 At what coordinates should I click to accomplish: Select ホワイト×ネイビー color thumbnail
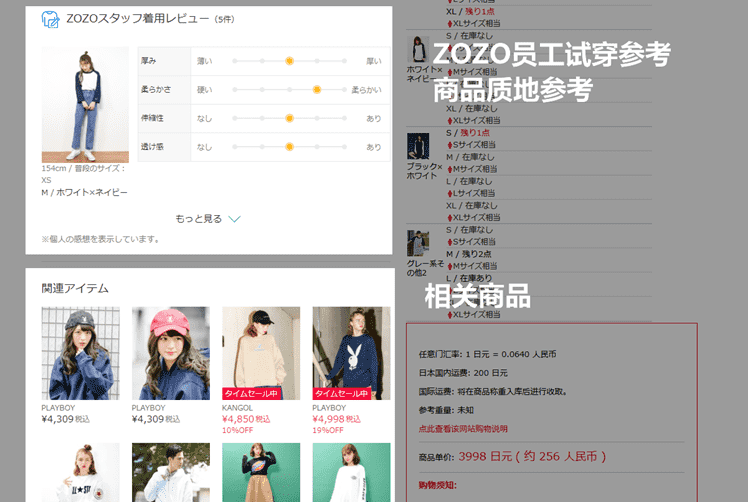pyautogui.click(x=418, y=49)
